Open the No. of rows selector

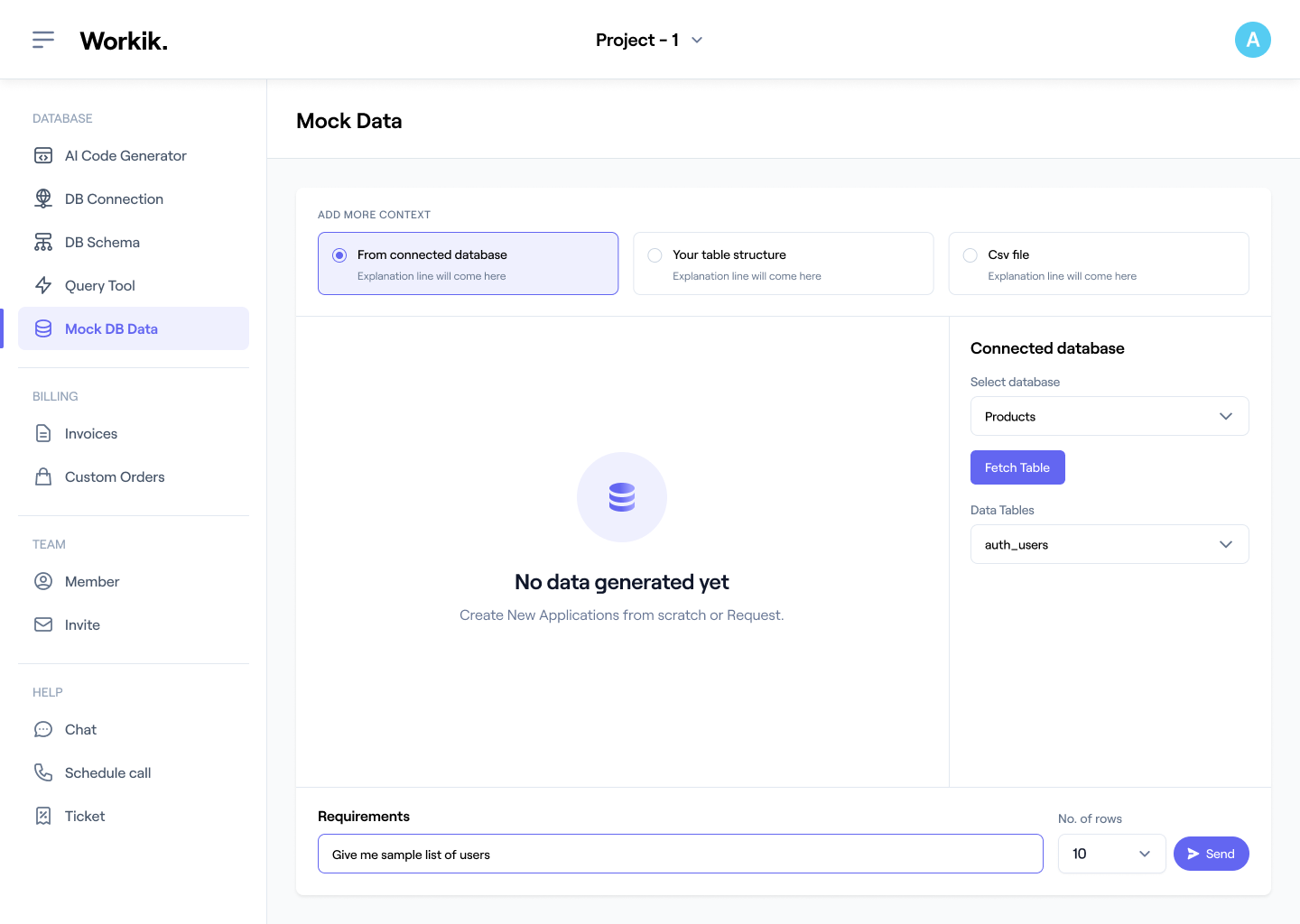(1111, 854)
